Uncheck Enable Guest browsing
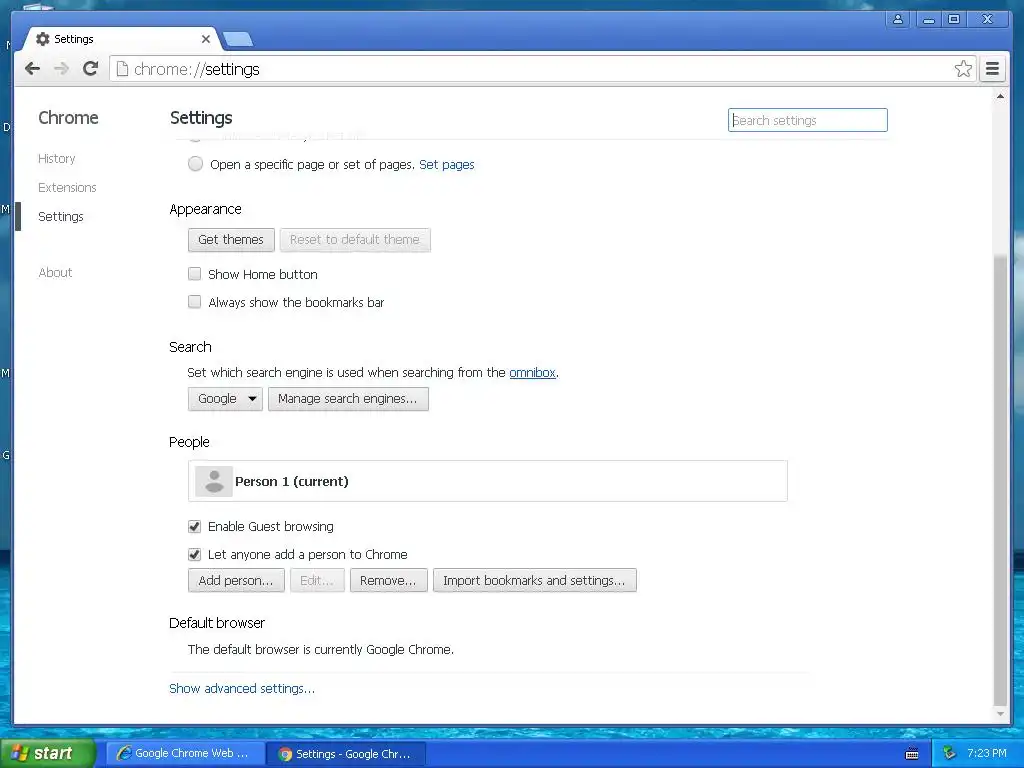The width and height of the screenshot is (1024, 768). click(x=195, y=526)
